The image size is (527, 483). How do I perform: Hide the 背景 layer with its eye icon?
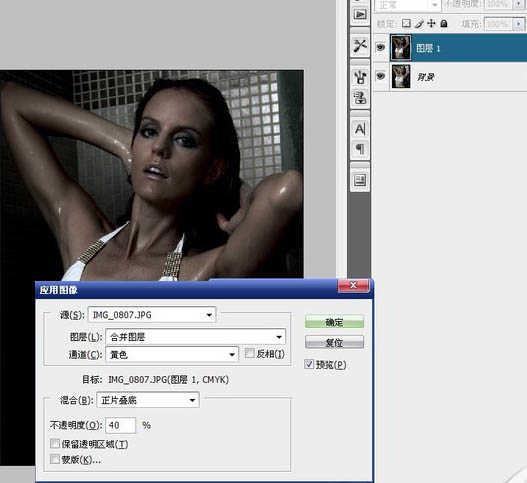click(x=380, y=76)
